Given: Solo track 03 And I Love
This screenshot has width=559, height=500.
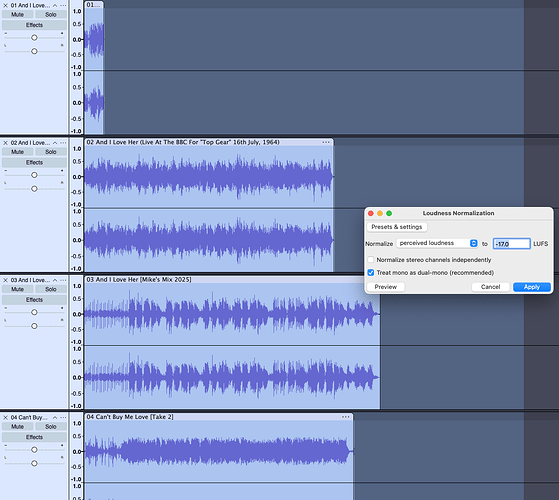Looking at the screenshot, I should click(x=51, y=289).
